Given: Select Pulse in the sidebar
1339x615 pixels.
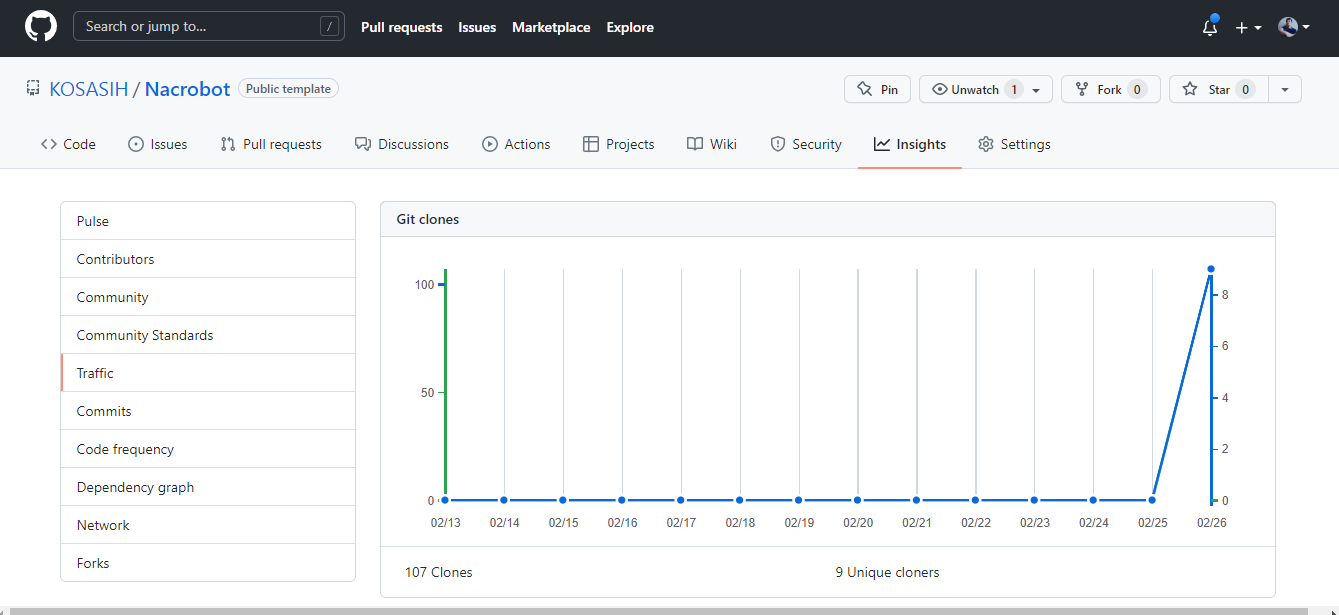Looking at the screenshot, I should [208, 221].
